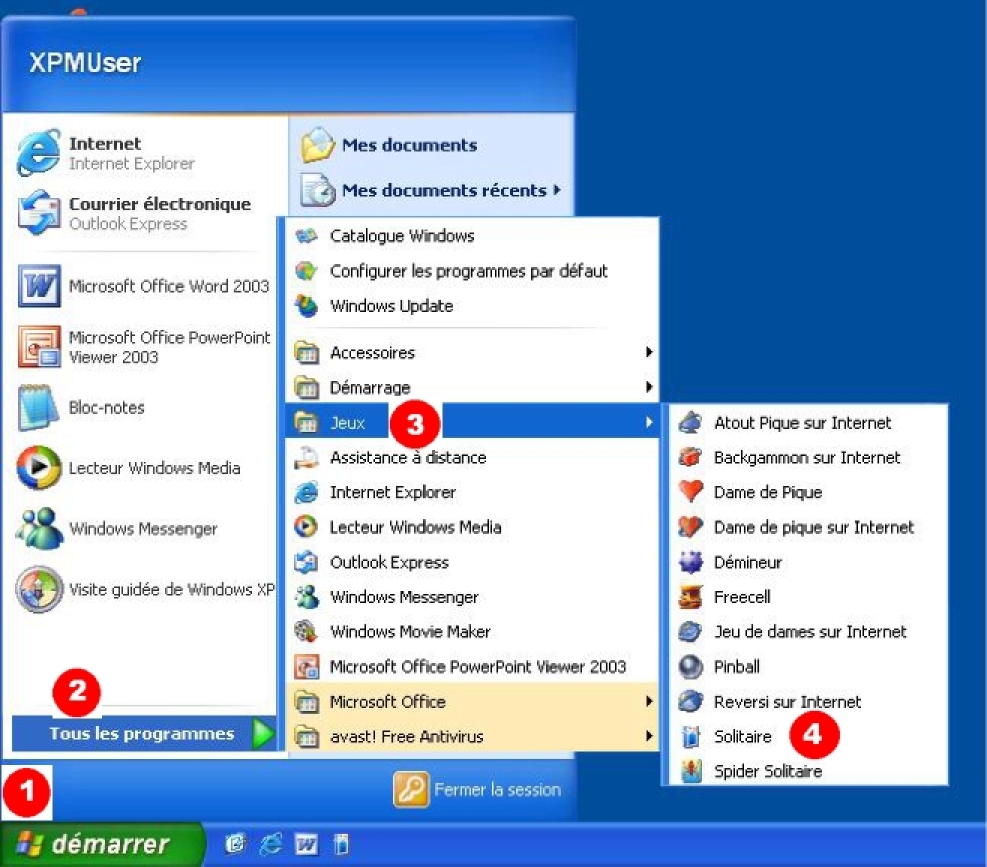
Task: Click the PowerPoint Viewer 2003 icon in left pane
Action: pos(39,346)
